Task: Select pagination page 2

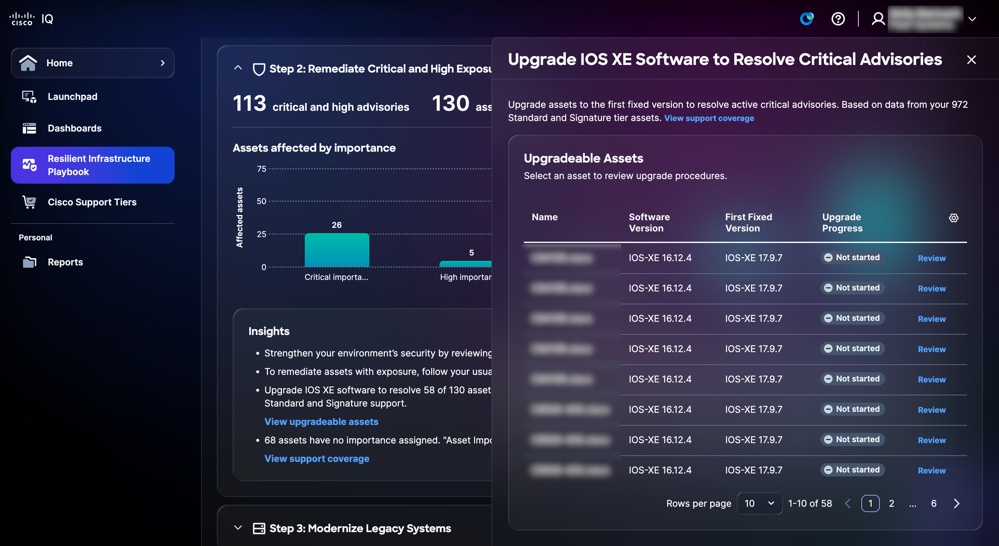Action: click(891, 504)
